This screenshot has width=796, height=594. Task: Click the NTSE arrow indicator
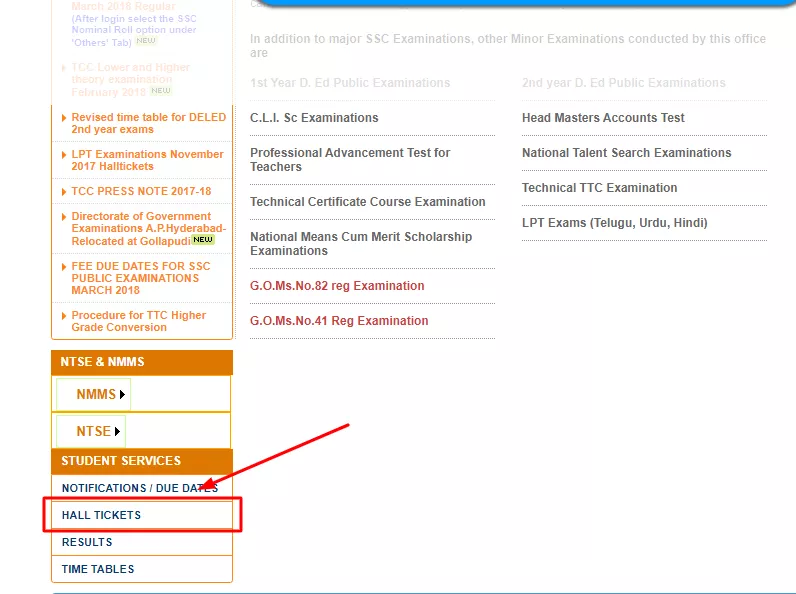tap(117, 432)
